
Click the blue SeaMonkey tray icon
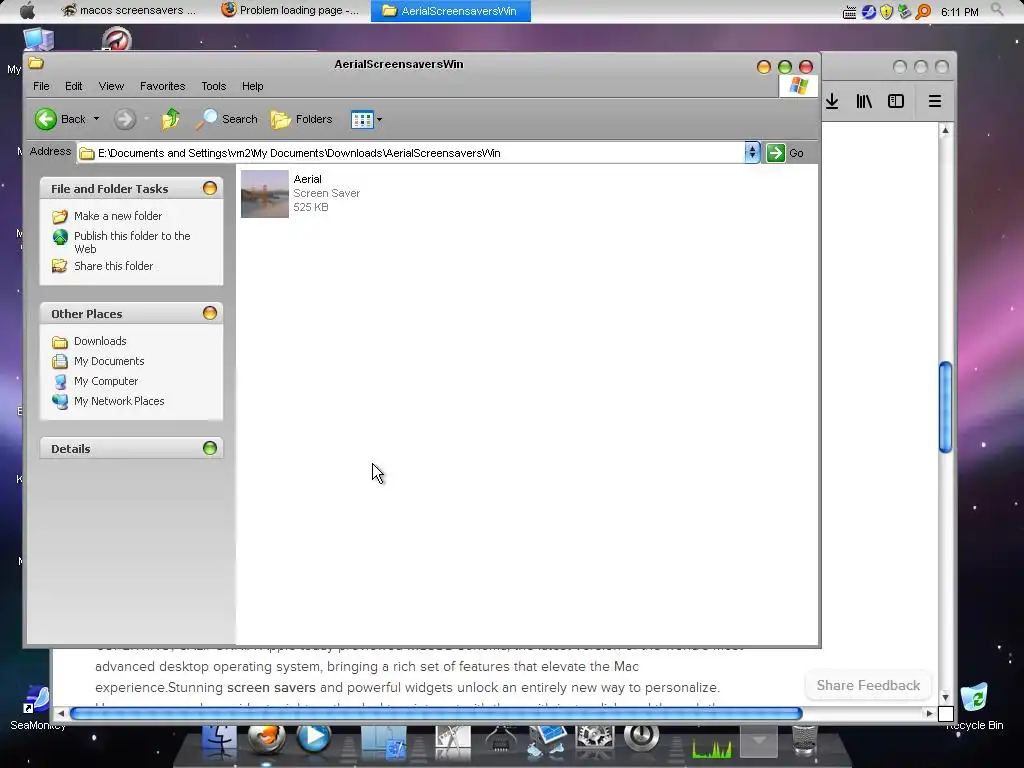(x=869, y=12)
